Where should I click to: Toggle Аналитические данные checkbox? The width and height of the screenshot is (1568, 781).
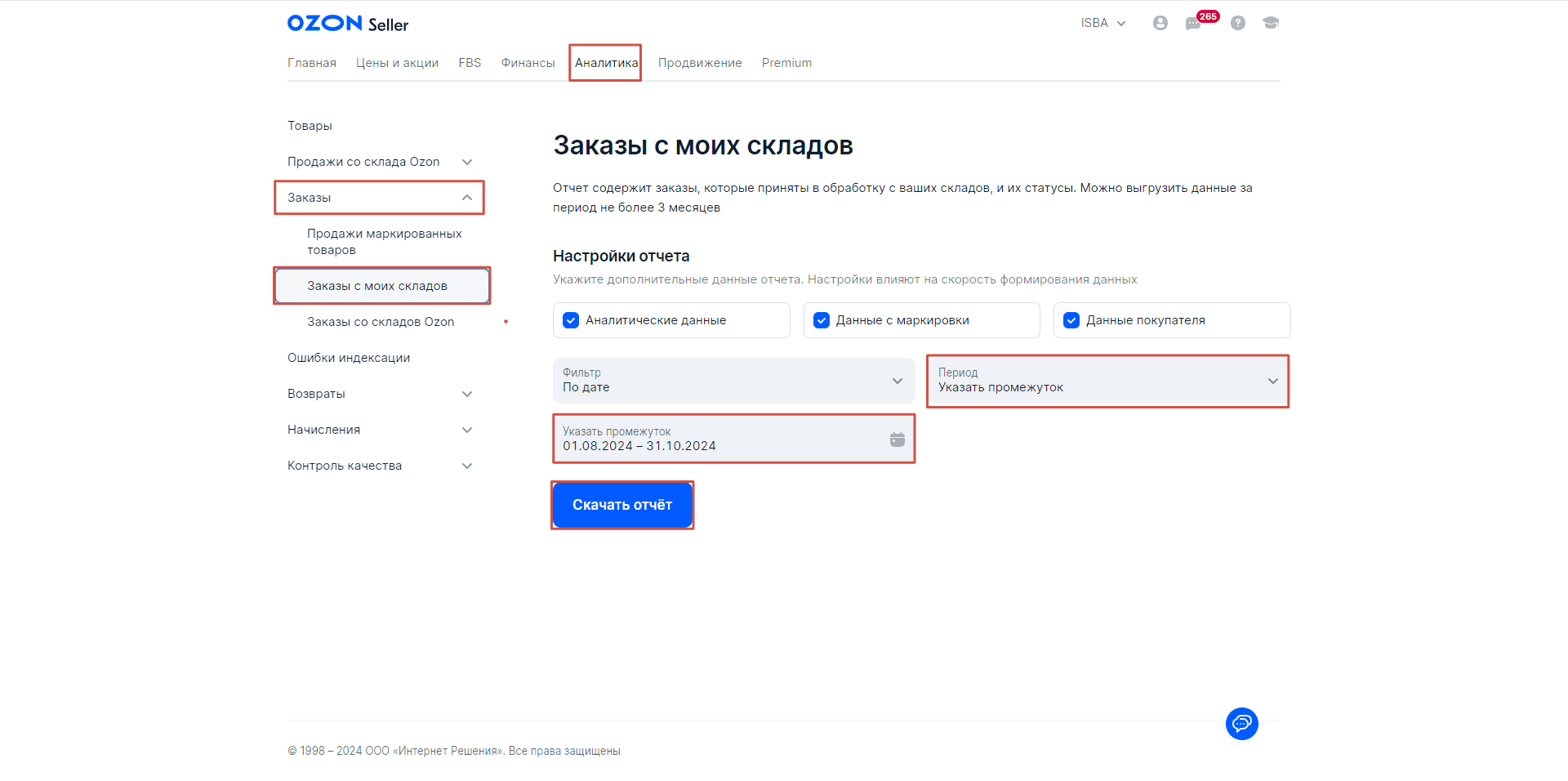click(x=571, y=320)
